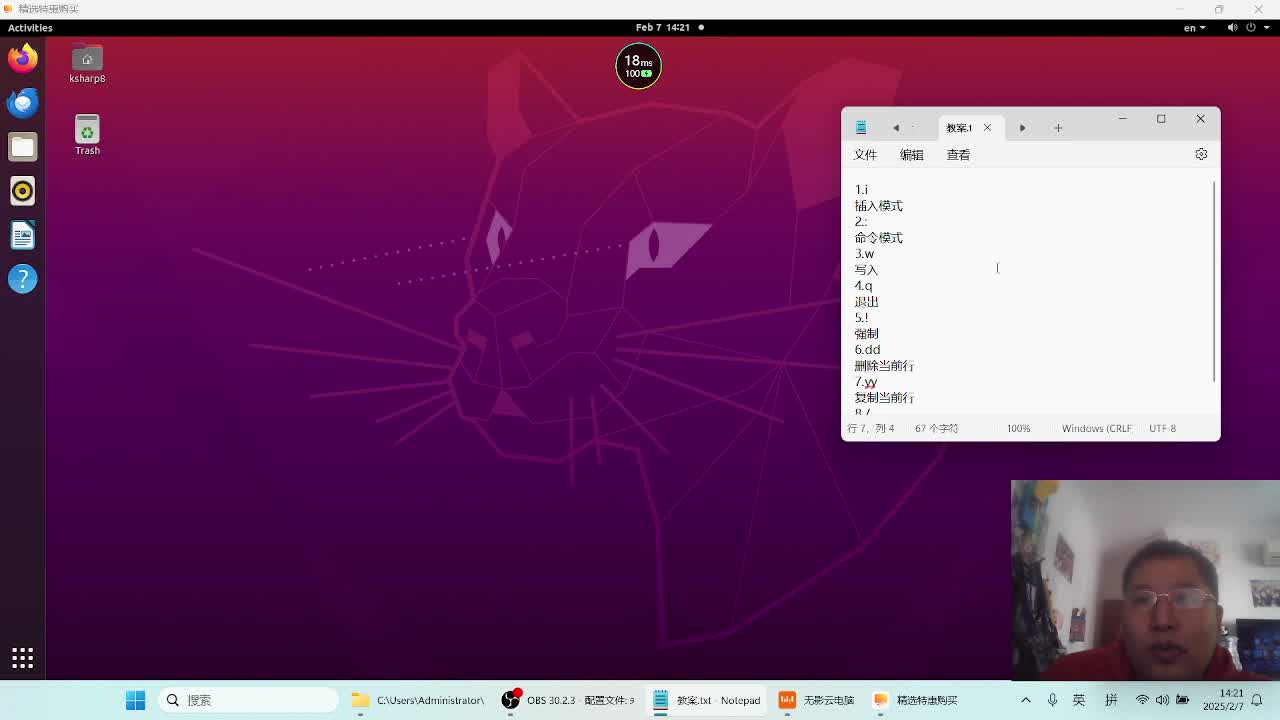This screenshot has width=1280, height=720.
Task: Click the taskbar 搜索 search box
Action: pos(249,700)
